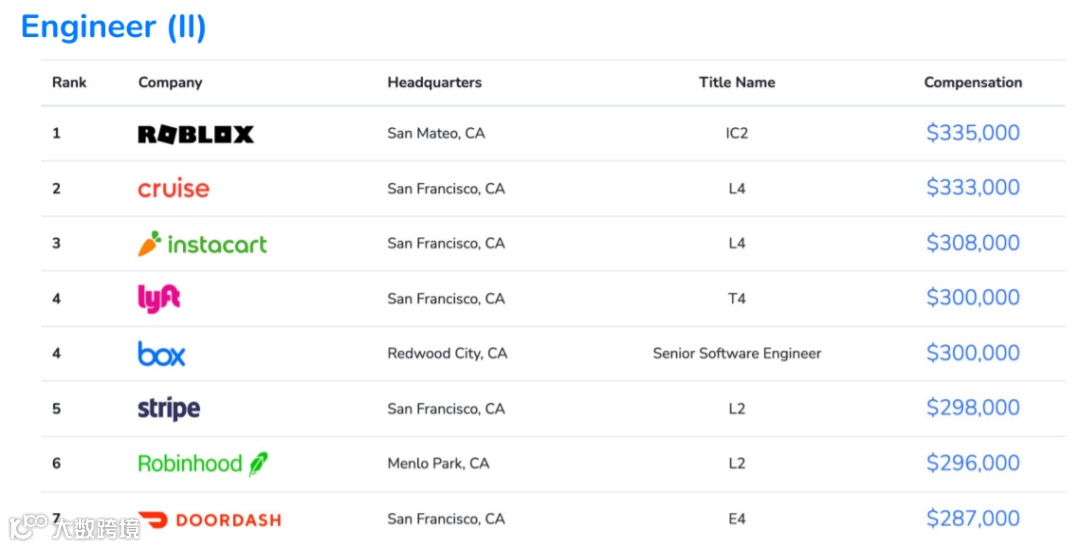Screen dimensions: 1080x548
Task: Open the Stripe logo
Action: pos(169,408)
